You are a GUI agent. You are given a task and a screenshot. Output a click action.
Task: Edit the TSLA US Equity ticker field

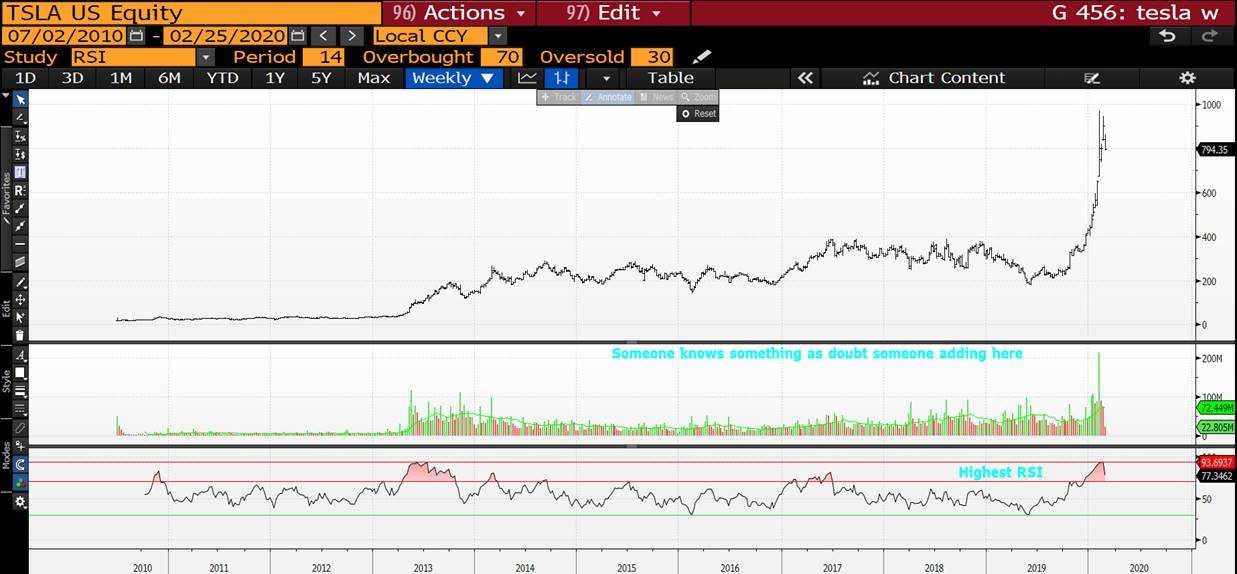[191, 13]
